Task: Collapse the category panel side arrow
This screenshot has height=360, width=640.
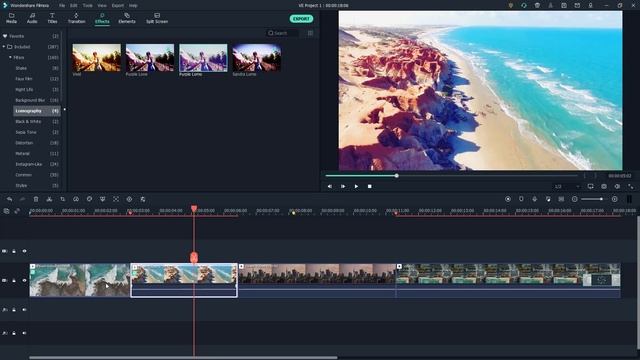Action: (64, 109)
